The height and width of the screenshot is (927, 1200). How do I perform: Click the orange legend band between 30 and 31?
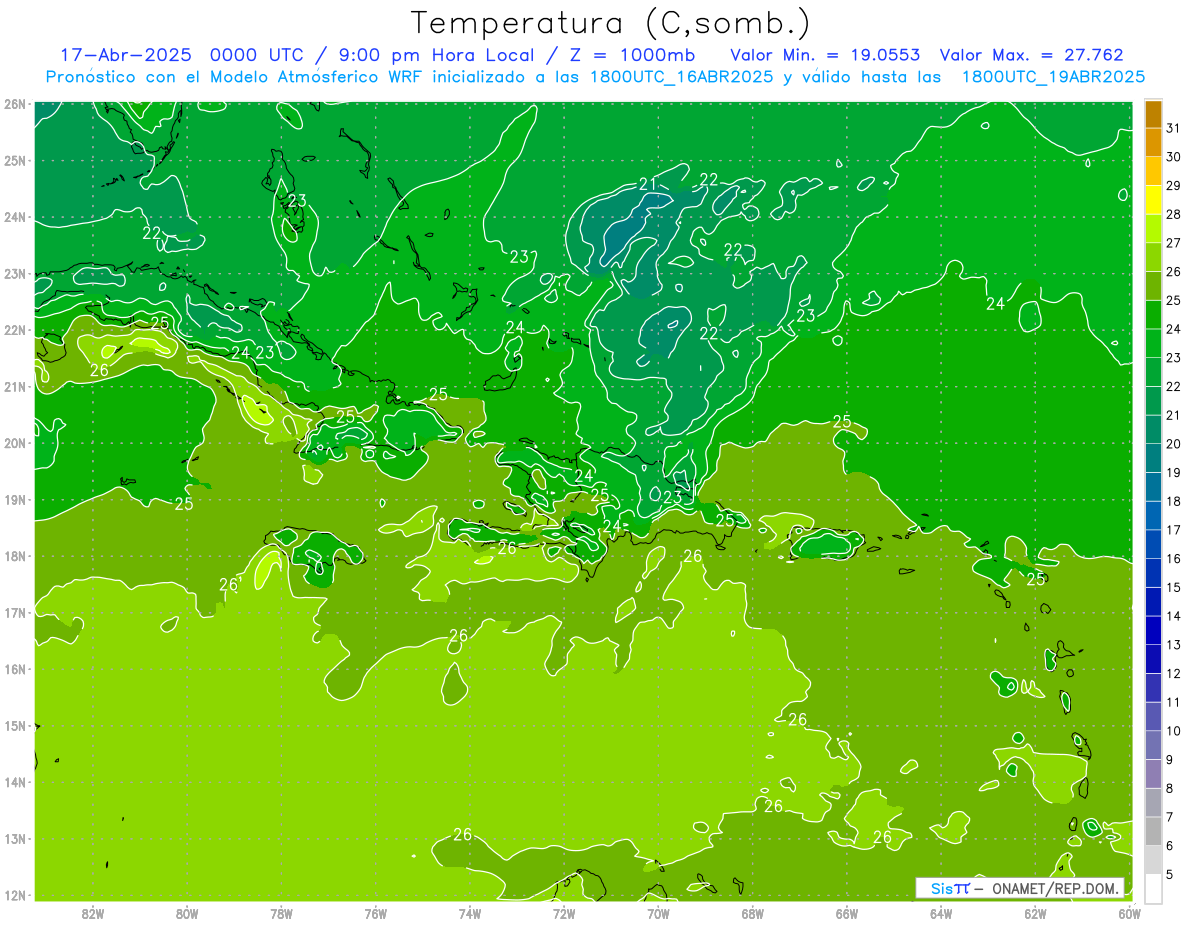tap(1153, 142)
